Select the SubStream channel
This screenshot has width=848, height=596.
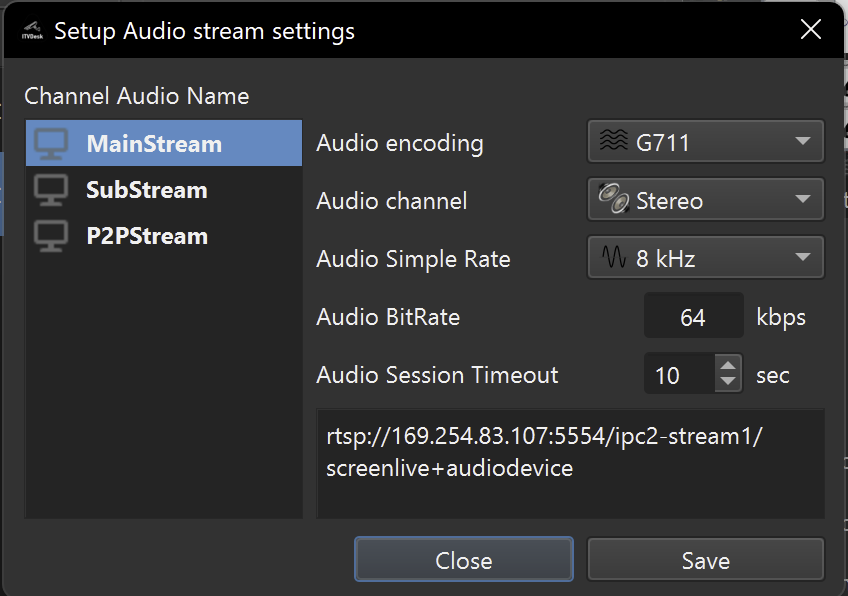point(146,190)
